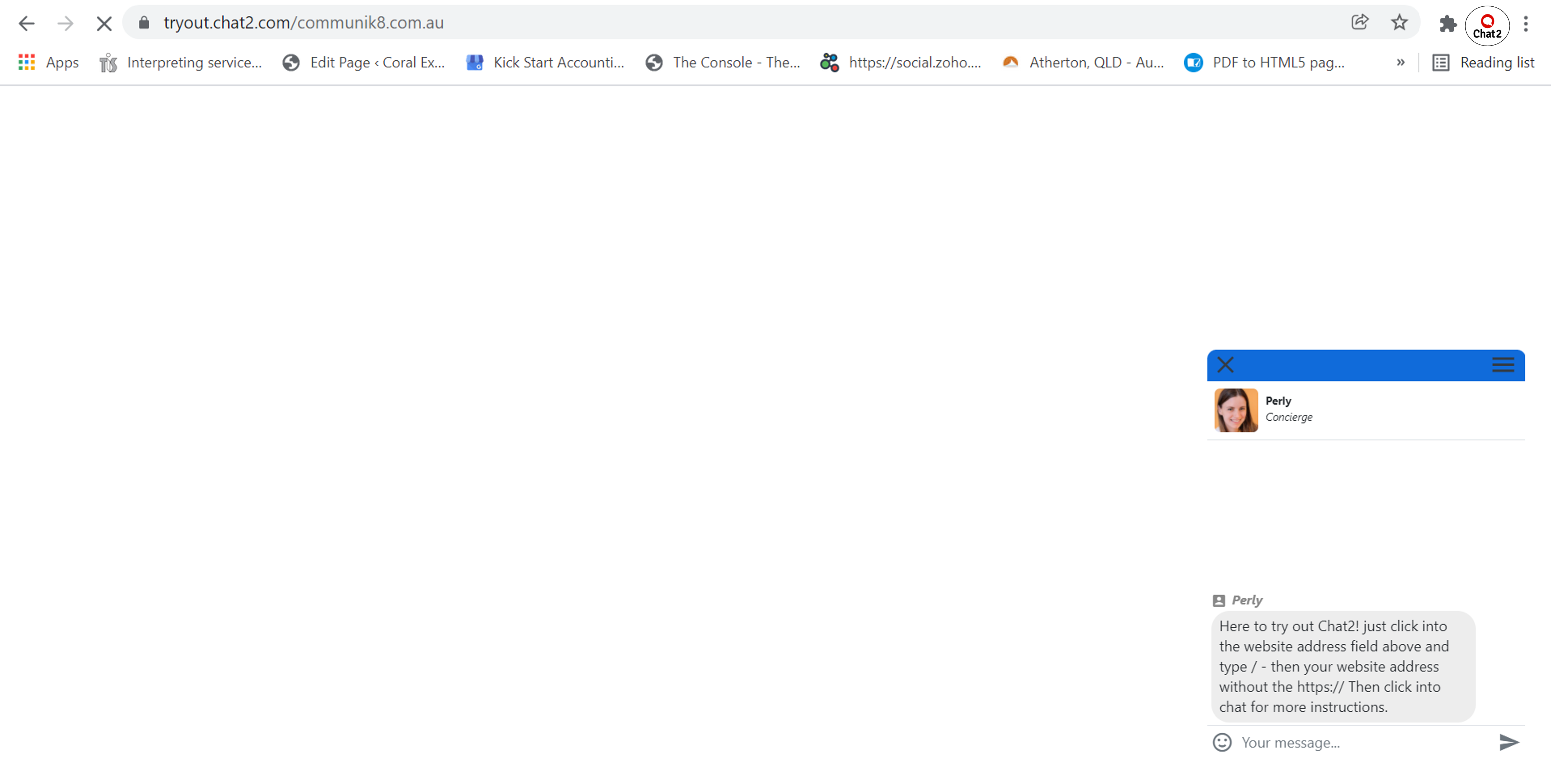Close the chat widget
This screenshot has width=1551, height=784.
pyautogui.click(x=1225, y=365)
